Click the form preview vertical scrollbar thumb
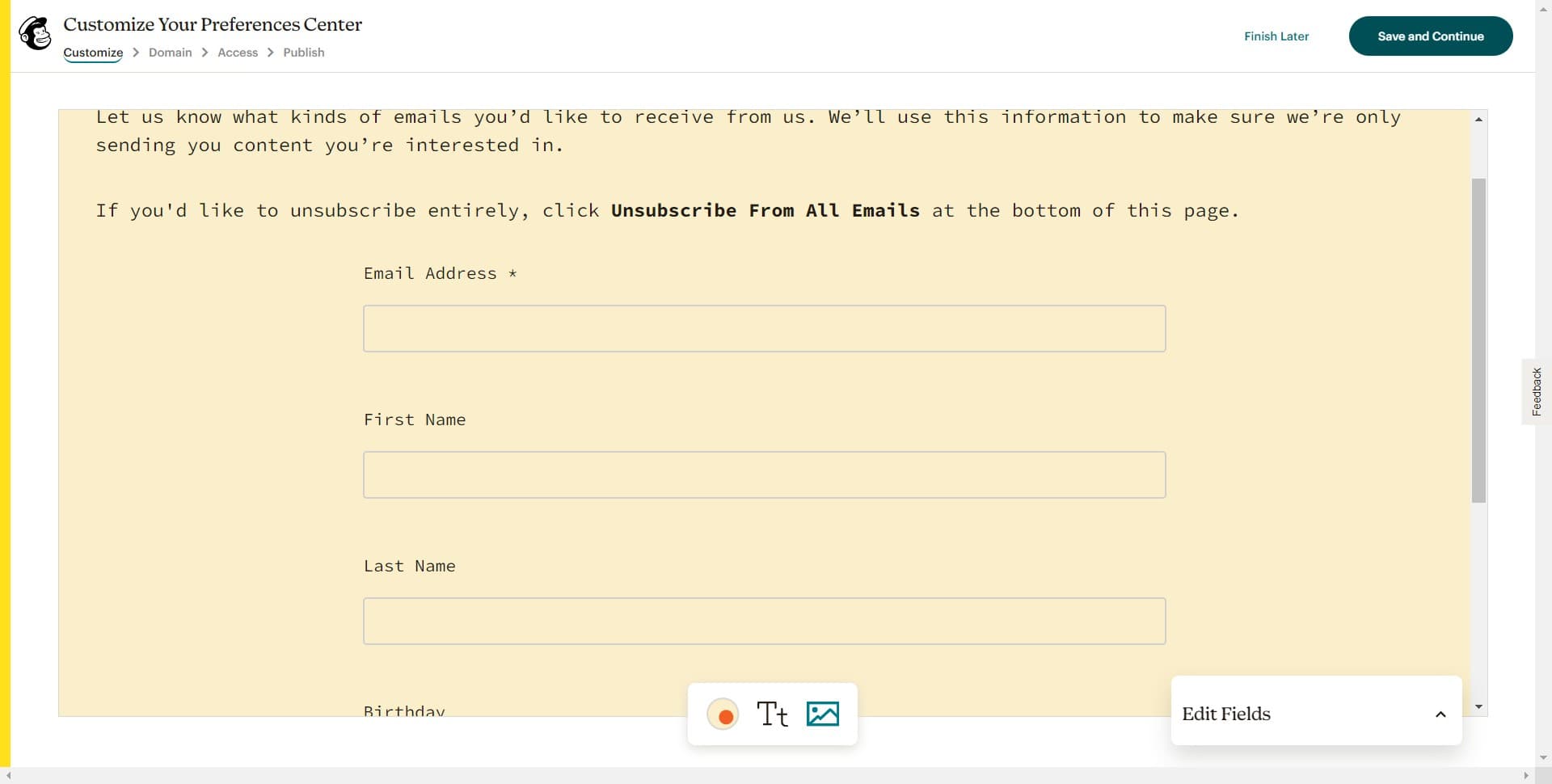The width and height of the screenshot is (1552, 784). point(1478,339)
